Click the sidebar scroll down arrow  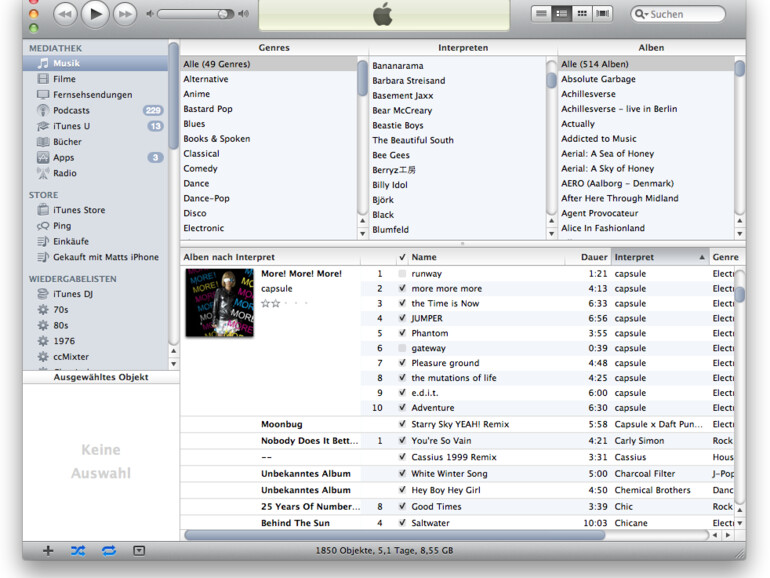[173, 364]
